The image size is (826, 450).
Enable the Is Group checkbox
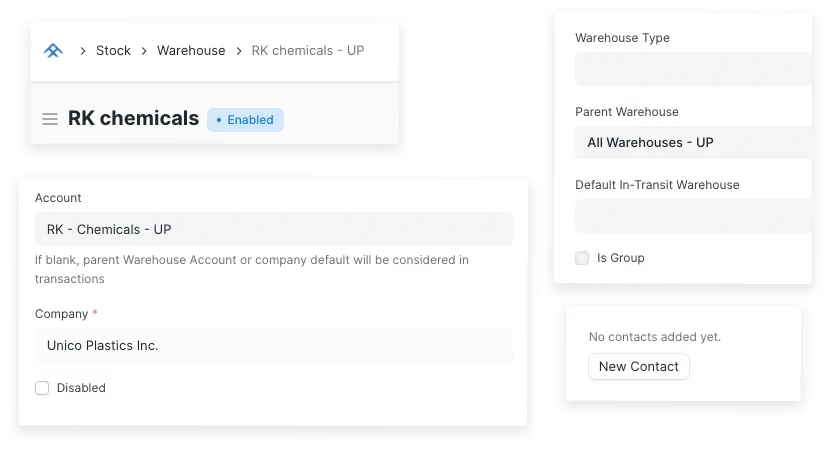(x=582, y=258)
